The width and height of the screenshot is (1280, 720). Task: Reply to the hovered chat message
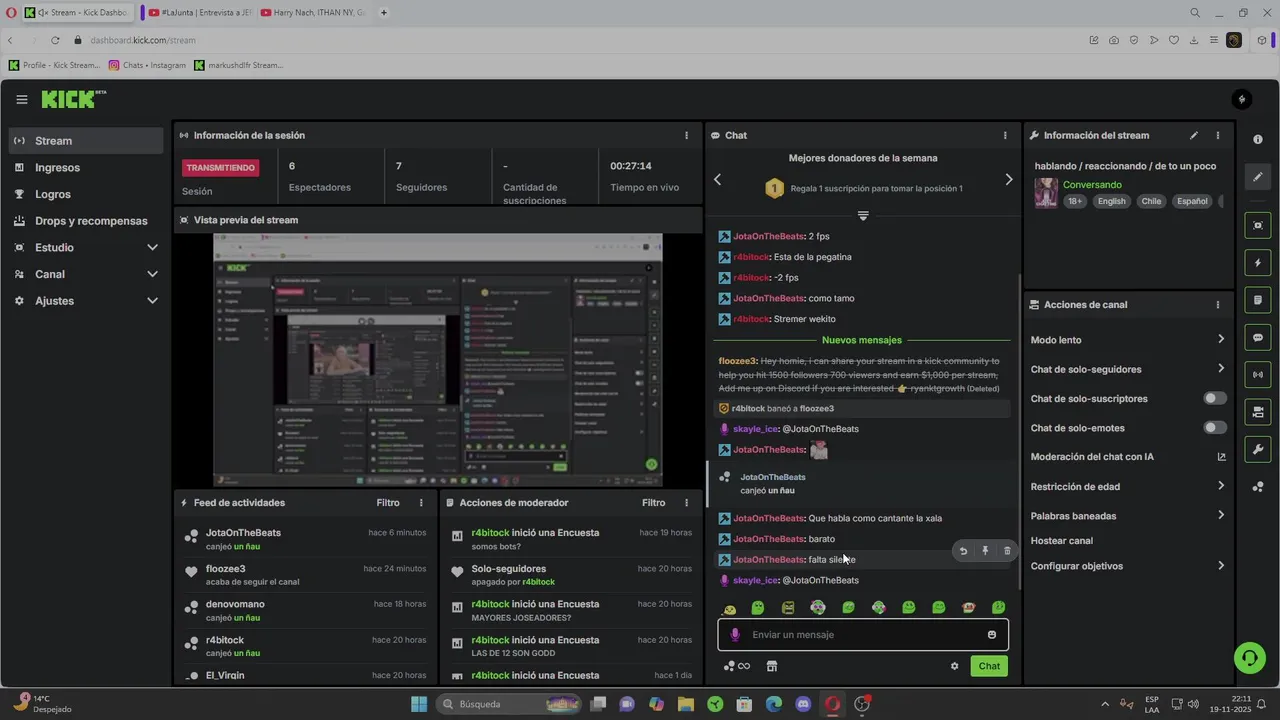click(963, 551)
